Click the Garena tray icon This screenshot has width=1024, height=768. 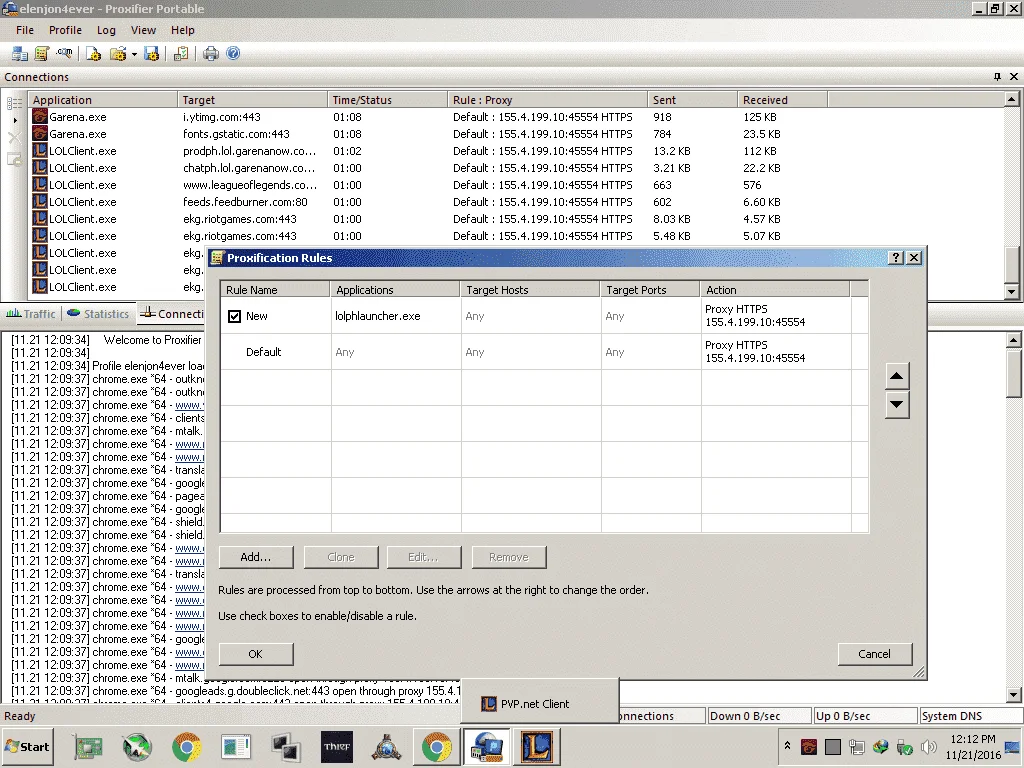click(808, 746)
